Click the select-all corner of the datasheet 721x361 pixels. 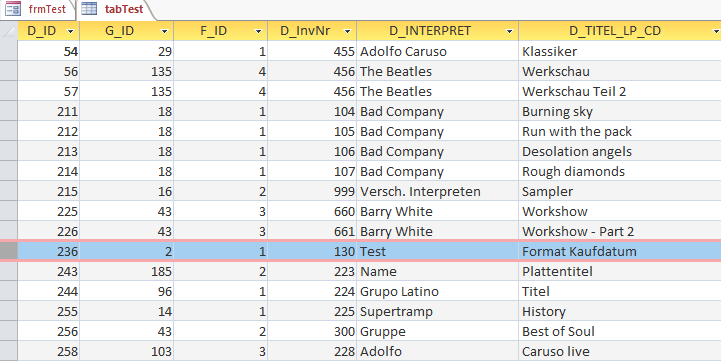pos(9,31)
